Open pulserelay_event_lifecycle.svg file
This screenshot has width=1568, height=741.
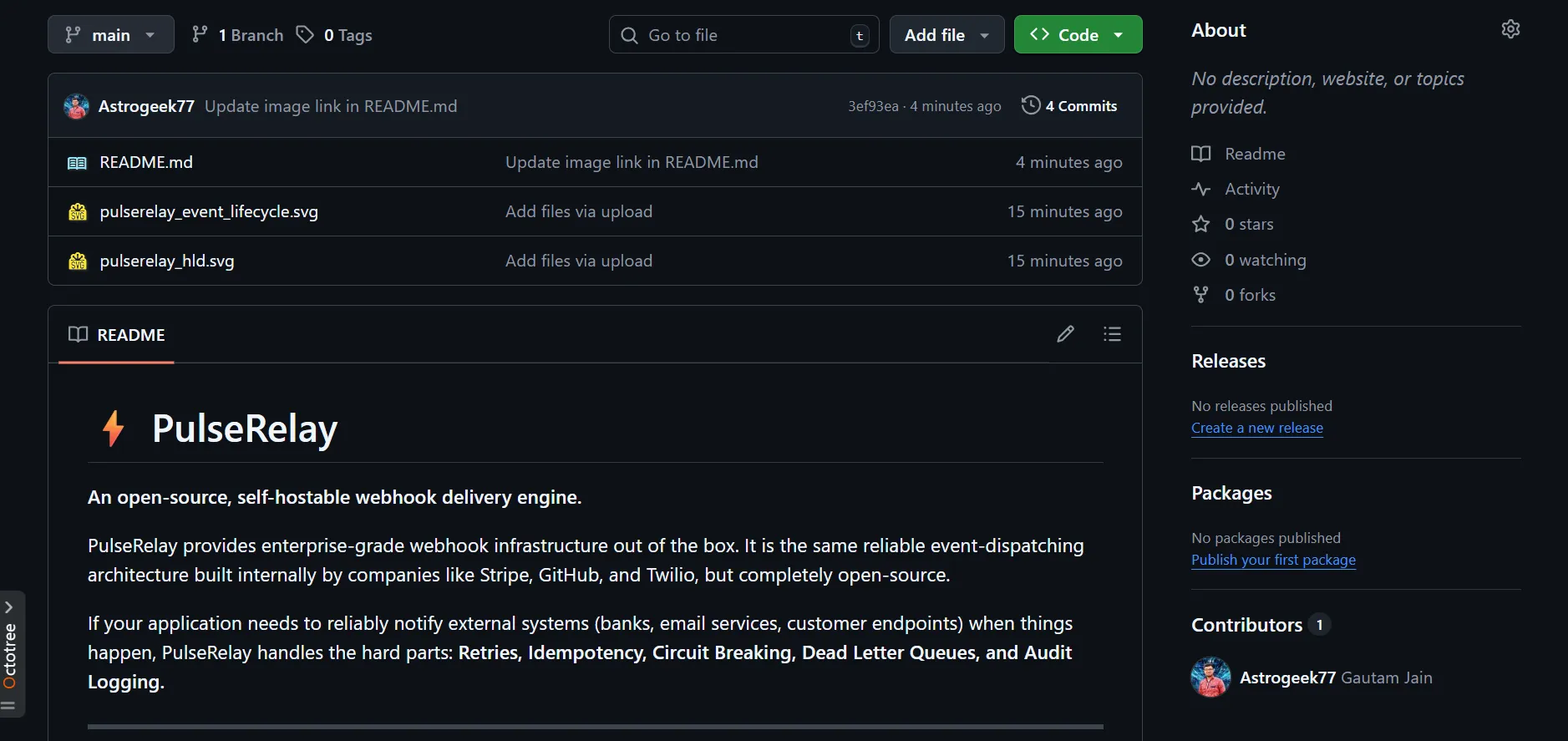tap(209, 211)
